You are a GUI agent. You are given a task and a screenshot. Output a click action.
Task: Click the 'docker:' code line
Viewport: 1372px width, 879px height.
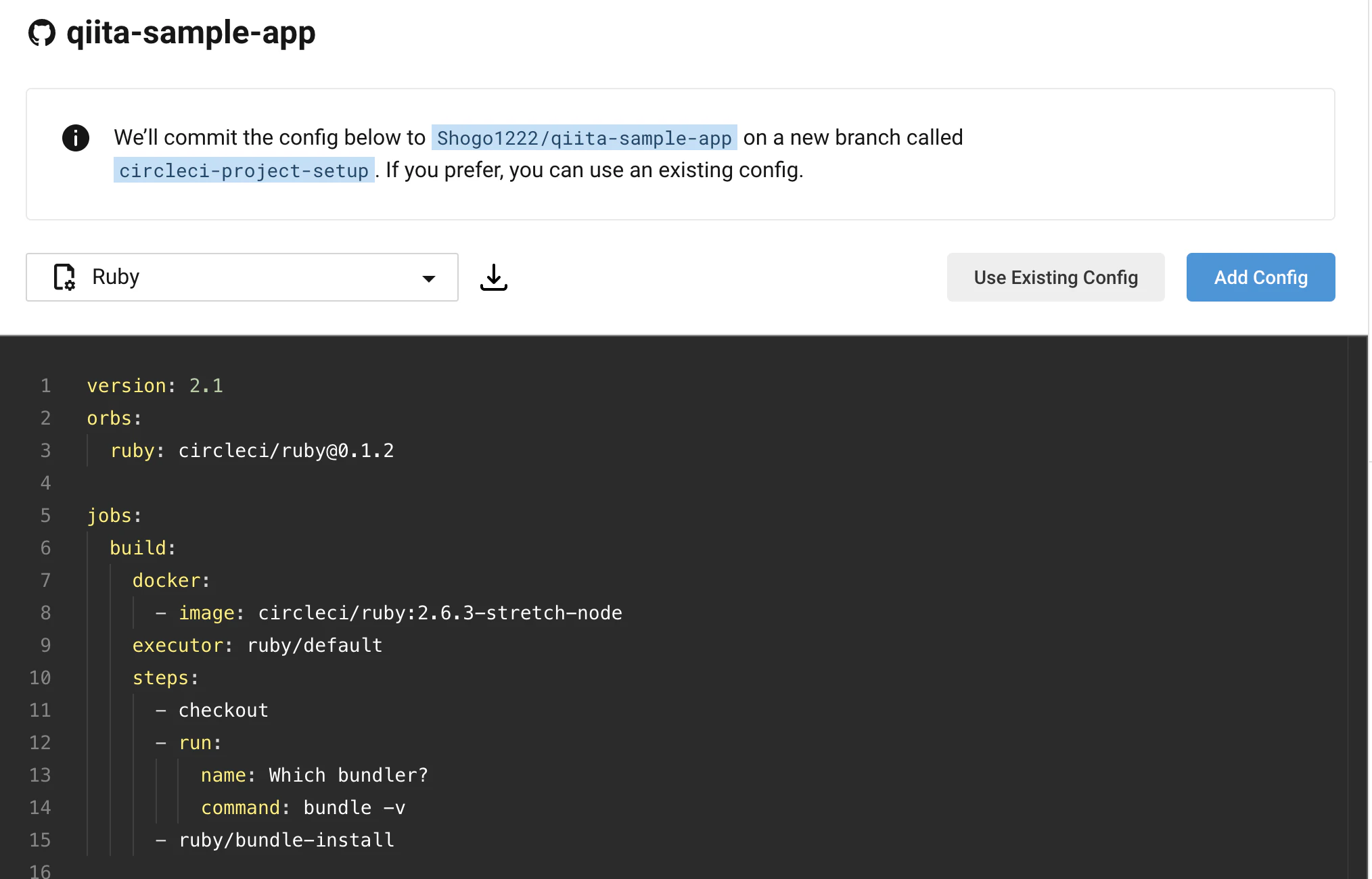tap(171, 580)
